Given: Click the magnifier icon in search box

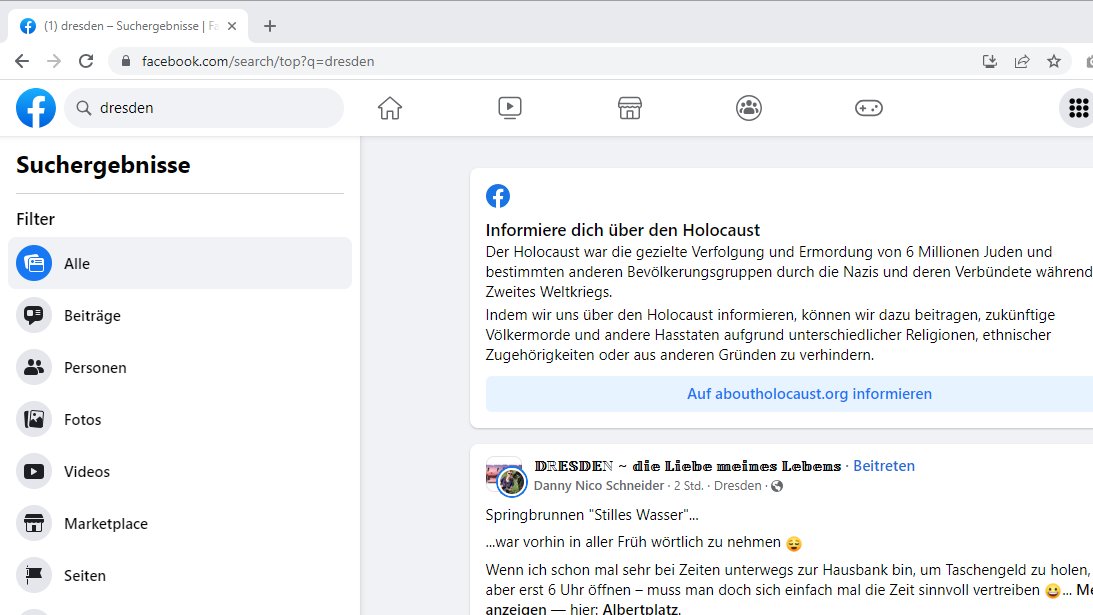Looking at the screenshot, I should (x=84, y=108).
